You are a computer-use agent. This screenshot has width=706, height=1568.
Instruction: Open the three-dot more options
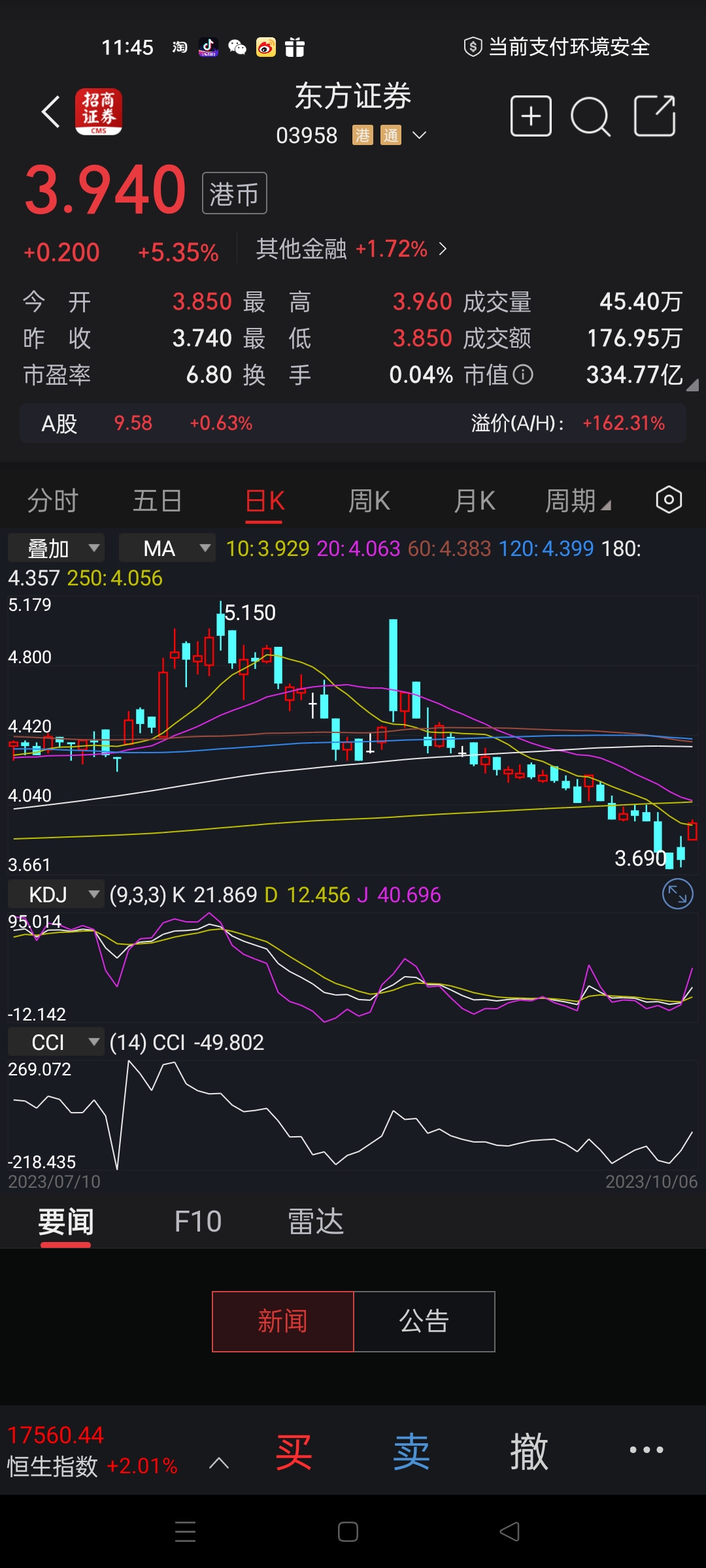pyautogui.click(x=647, y=1450)
